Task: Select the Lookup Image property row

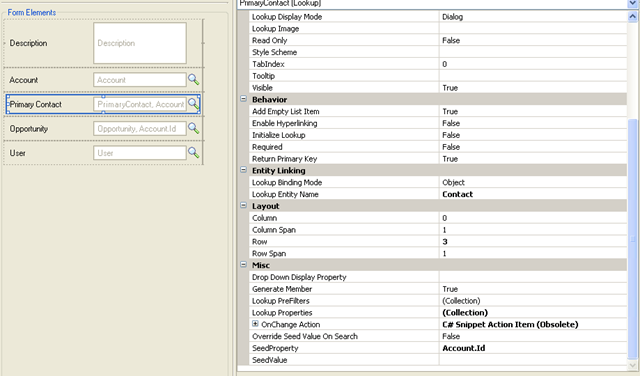Action: point(438,29)
